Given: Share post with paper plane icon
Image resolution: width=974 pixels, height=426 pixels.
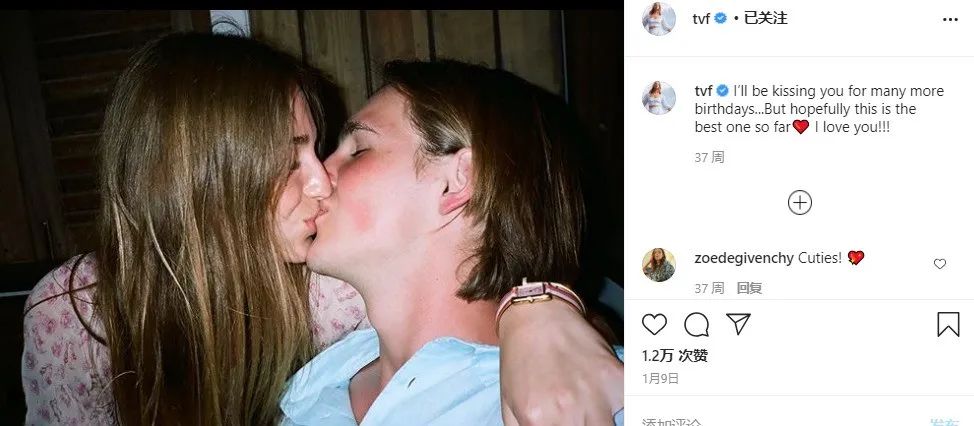Looking at the screenshot, I should pyautogui.click(x=739, y=324).
